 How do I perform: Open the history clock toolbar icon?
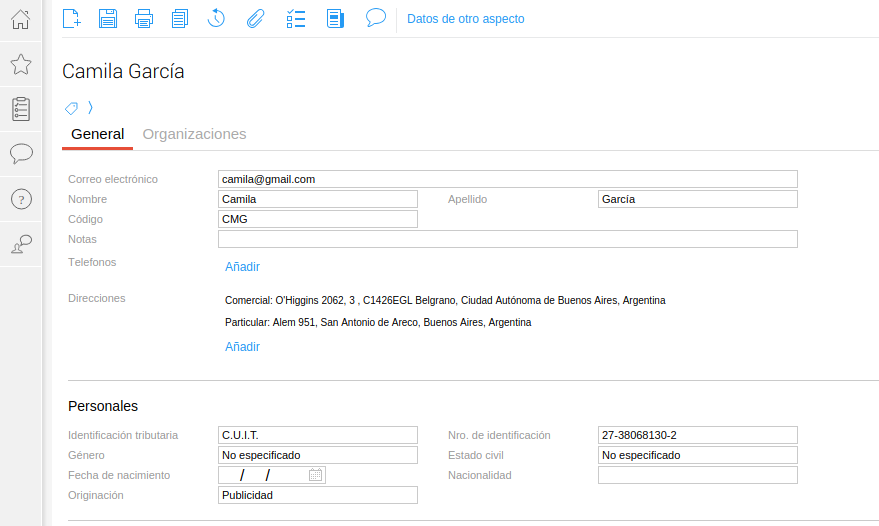click(x=216, y=19)
